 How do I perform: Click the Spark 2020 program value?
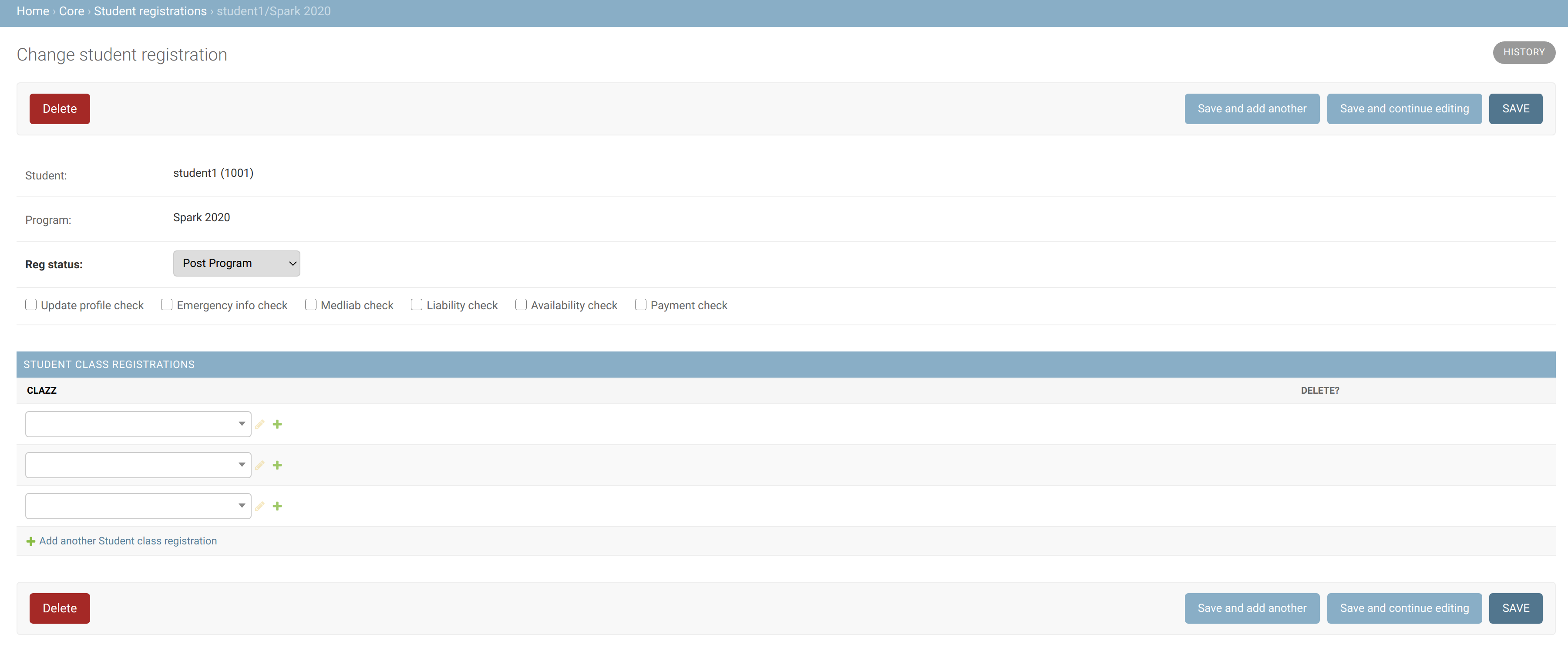(x=202, y=217)
